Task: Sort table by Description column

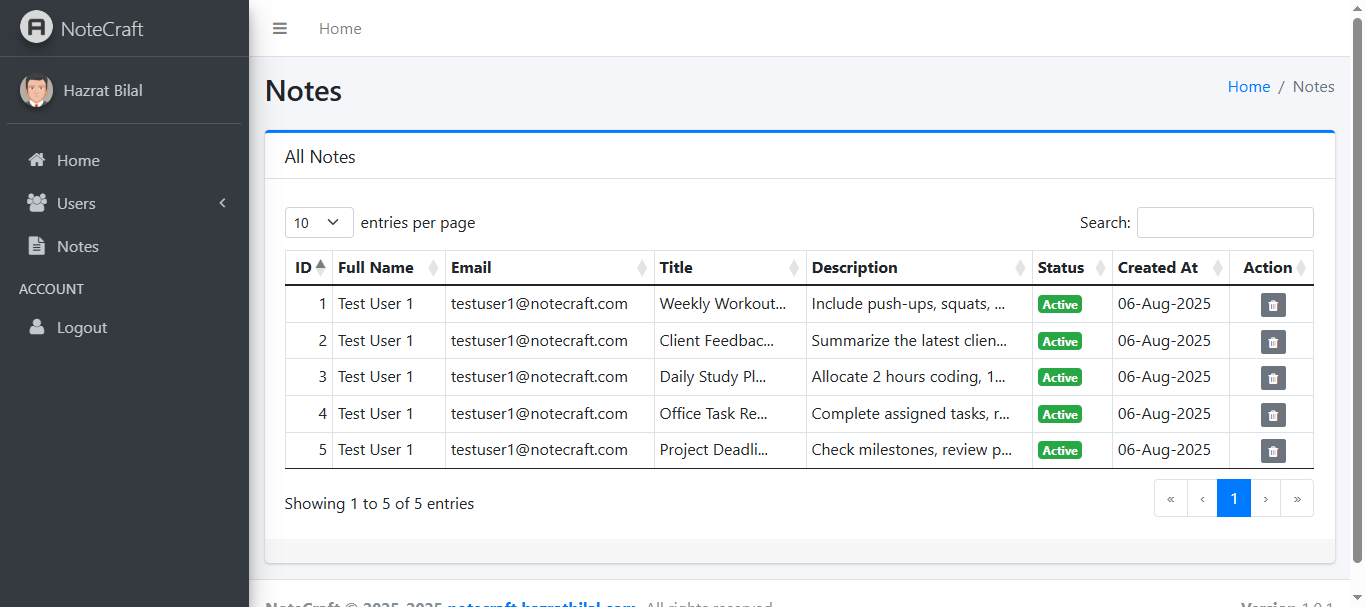Action: pyautogui.click(x=919, y=268)
